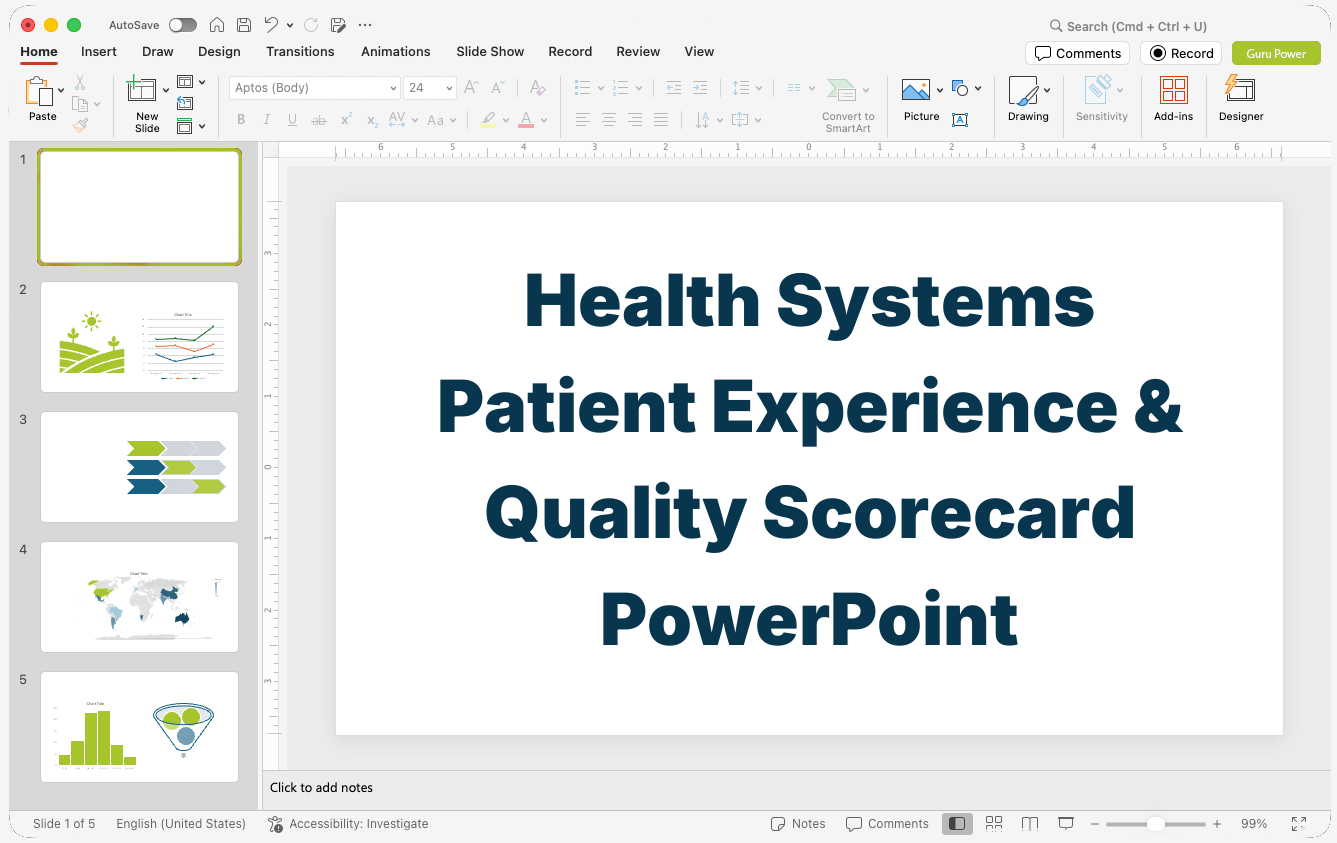Click the Comments button at top right

pyautogui.click(x=1077, y=53)
